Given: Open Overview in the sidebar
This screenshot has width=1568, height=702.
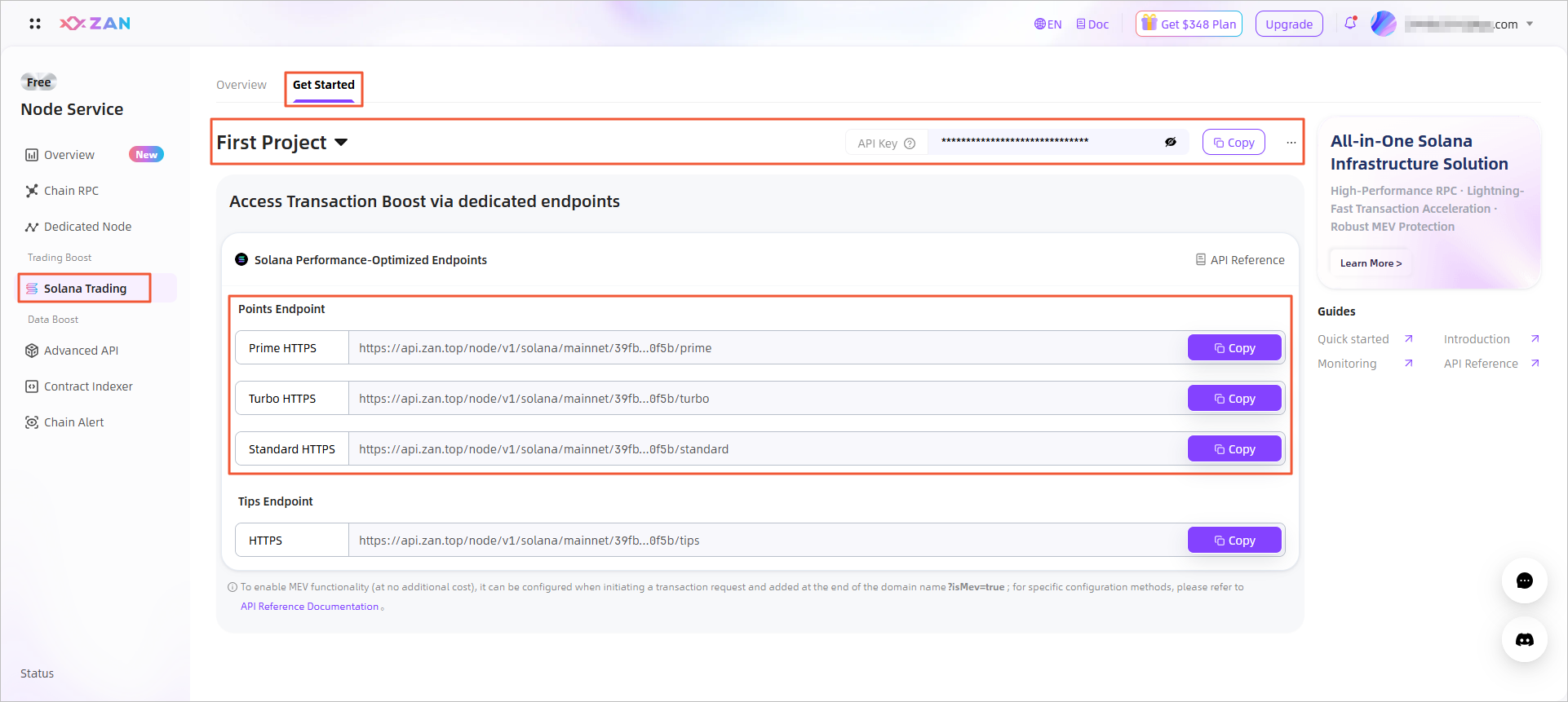Looking at the screenshot, I should [69, 155].
